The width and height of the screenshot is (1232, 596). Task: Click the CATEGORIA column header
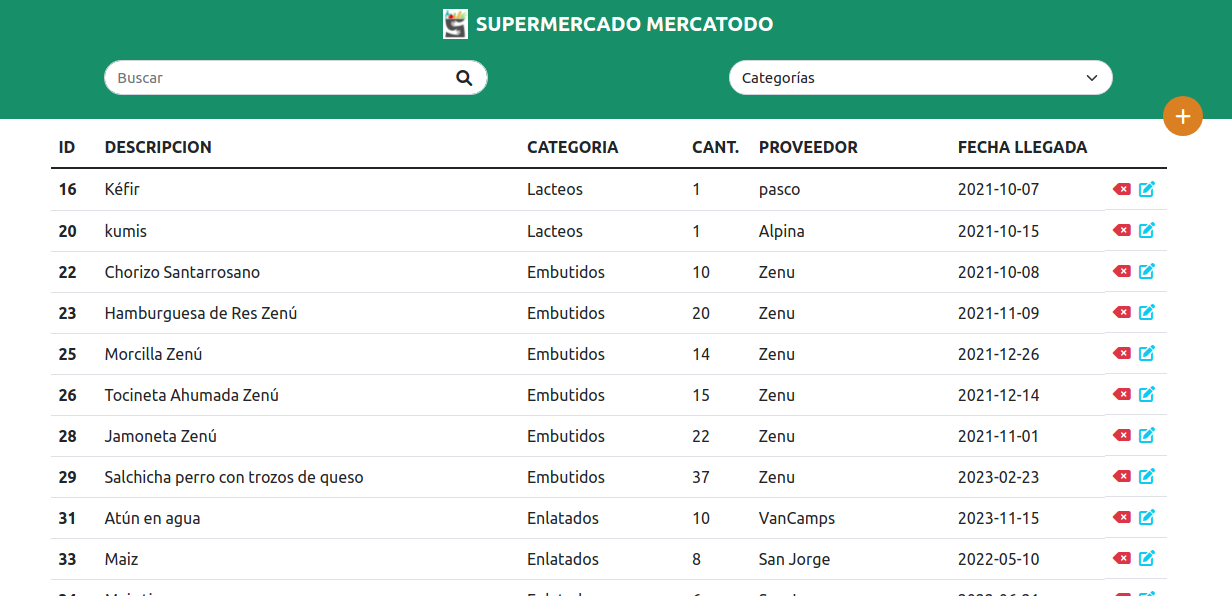coord(572,147)
